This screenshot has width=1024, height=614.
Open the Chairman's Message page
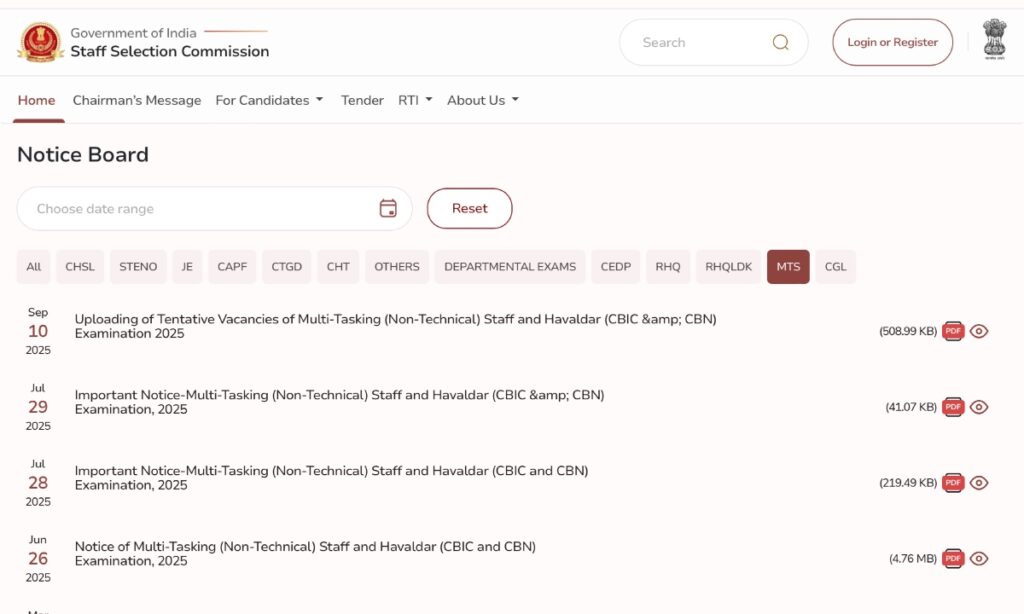137,100
